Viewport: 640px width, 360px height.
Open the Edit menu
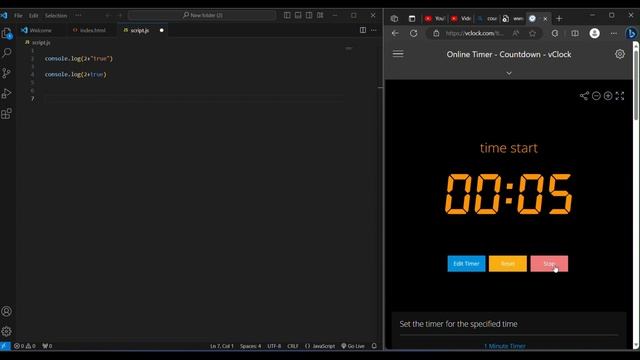[x=33, y=16]
